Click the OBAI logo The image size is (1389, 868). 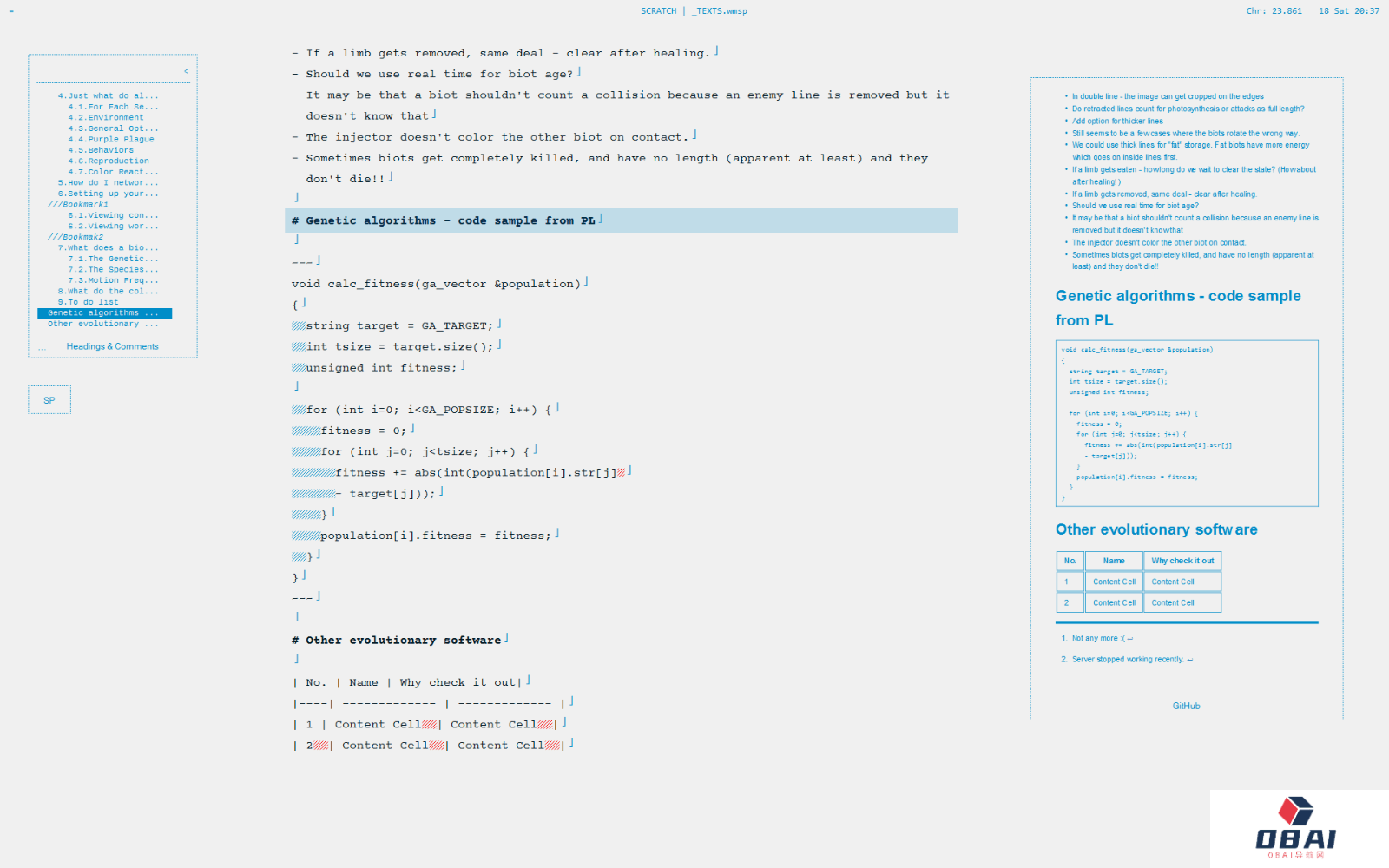[1295, 828]
